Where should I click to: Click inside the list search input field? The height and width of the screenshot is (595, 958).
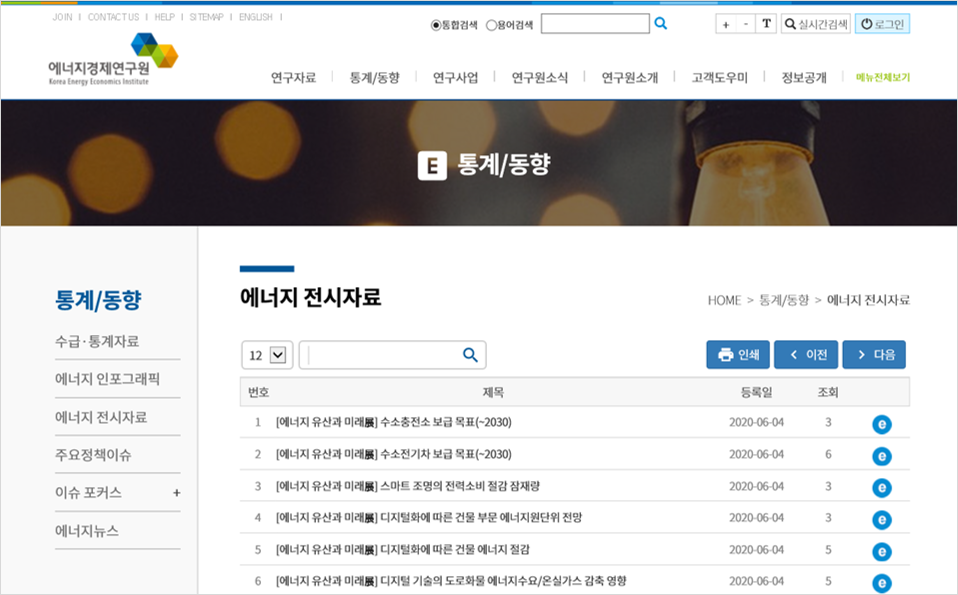[383, 355]
